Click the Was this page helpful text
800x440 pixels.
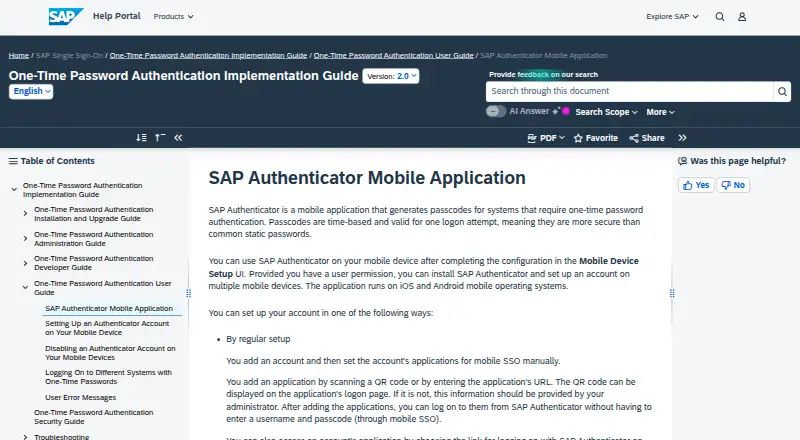point(738,161)
